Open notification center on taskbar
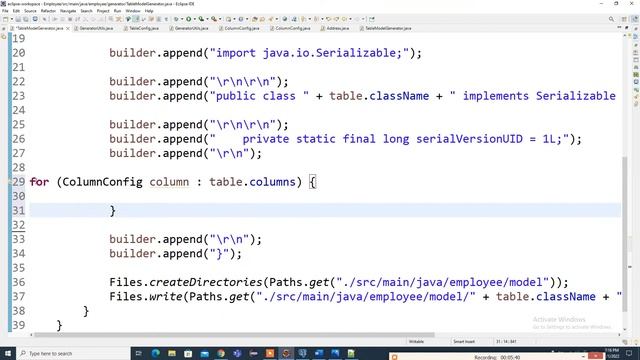The image size is (640, 360). point(629,353)
